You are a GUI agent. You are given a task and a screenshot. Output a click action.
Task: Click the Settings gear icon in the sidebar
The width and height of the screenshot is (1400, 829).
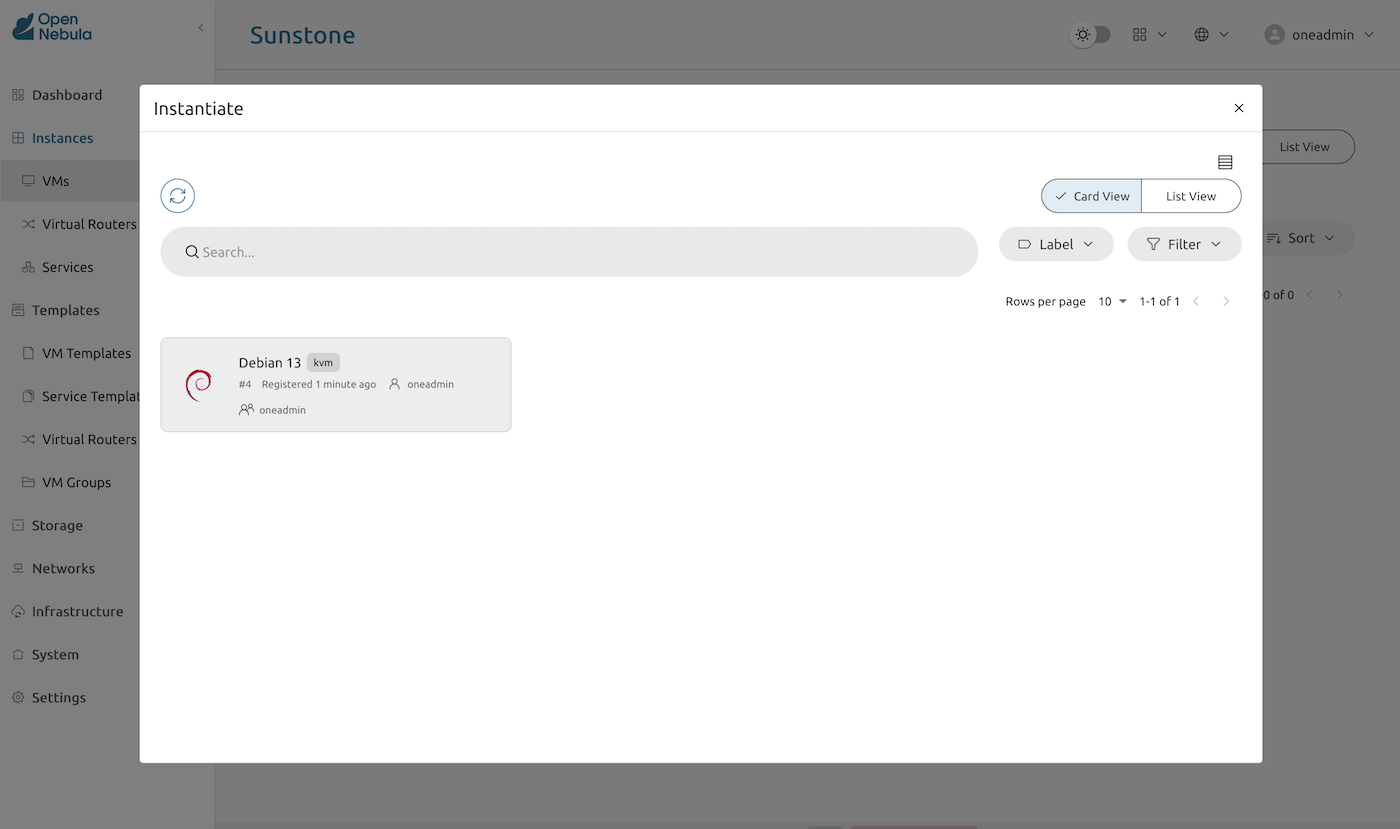click(17, 697)
